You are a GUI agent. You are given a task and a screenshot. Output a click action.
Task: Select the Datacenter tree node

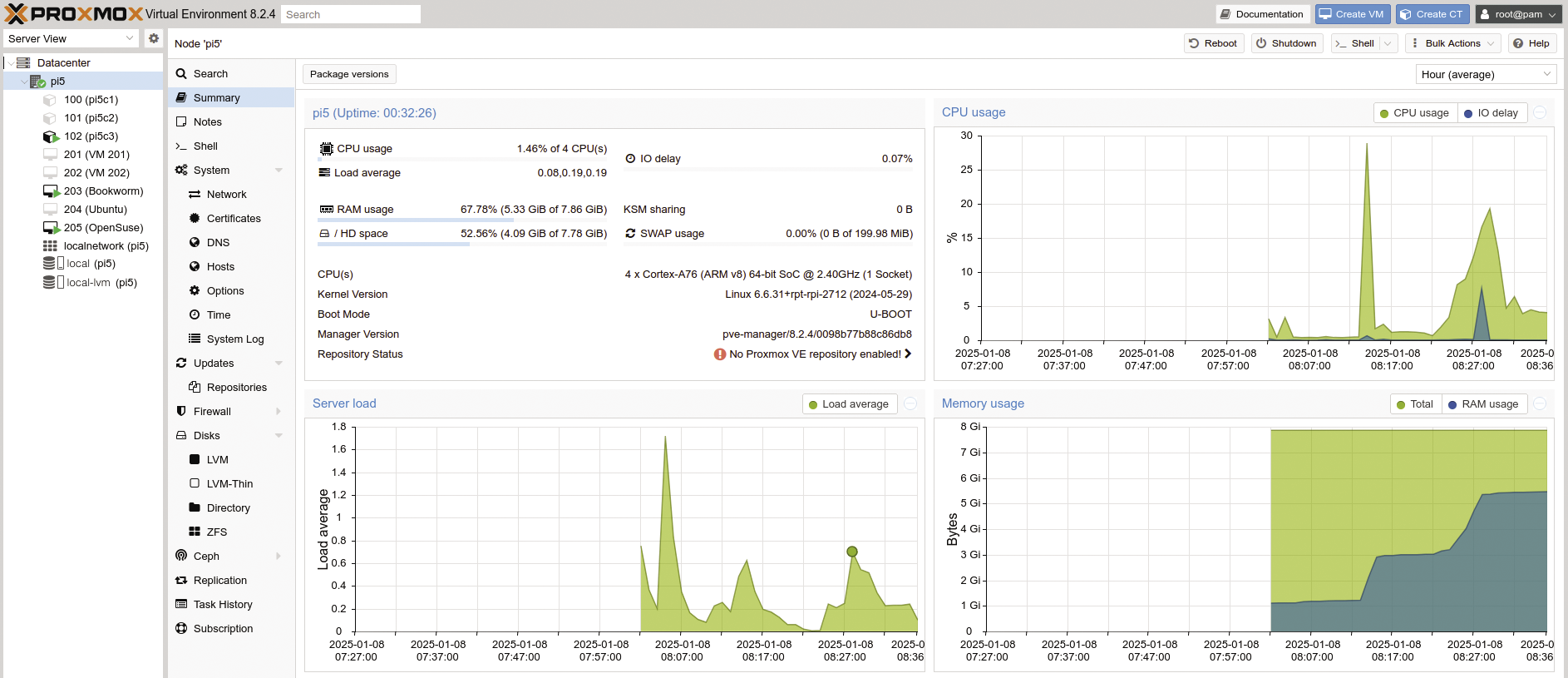click(x=63, y=62)
